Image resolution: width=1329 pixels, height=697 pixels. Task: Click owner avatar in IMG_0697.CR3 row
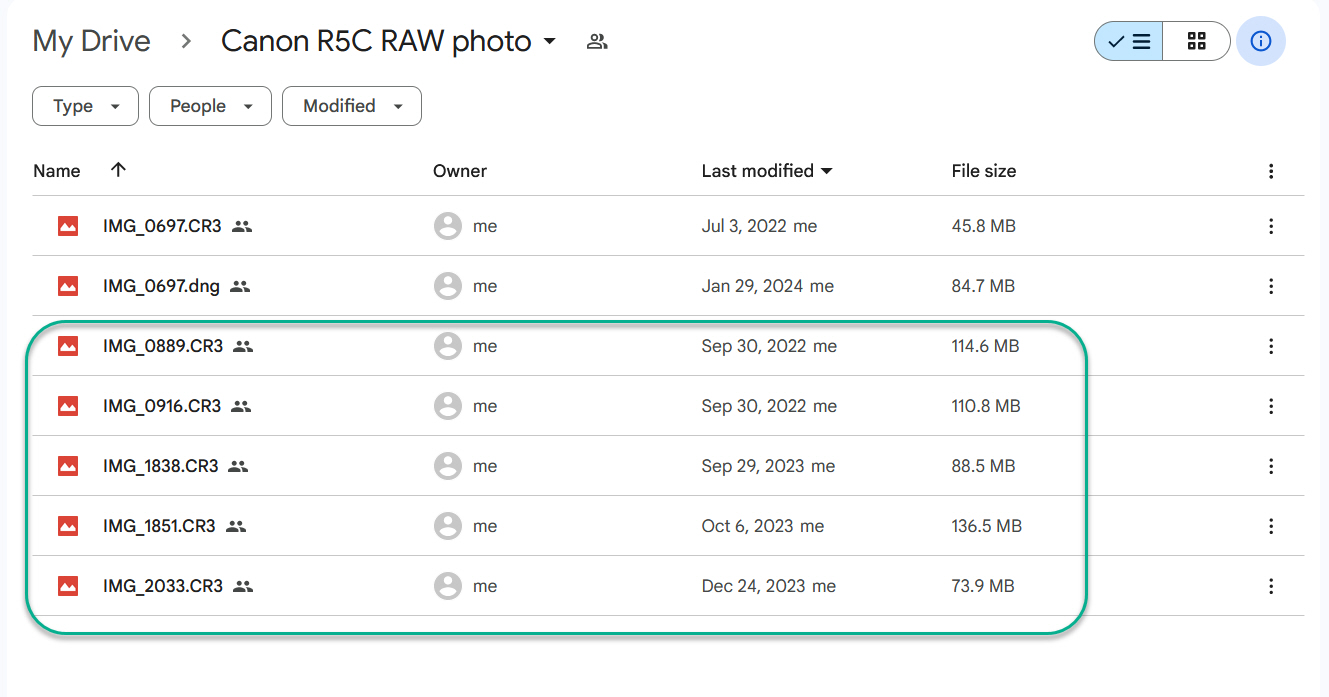coord(448,226)
